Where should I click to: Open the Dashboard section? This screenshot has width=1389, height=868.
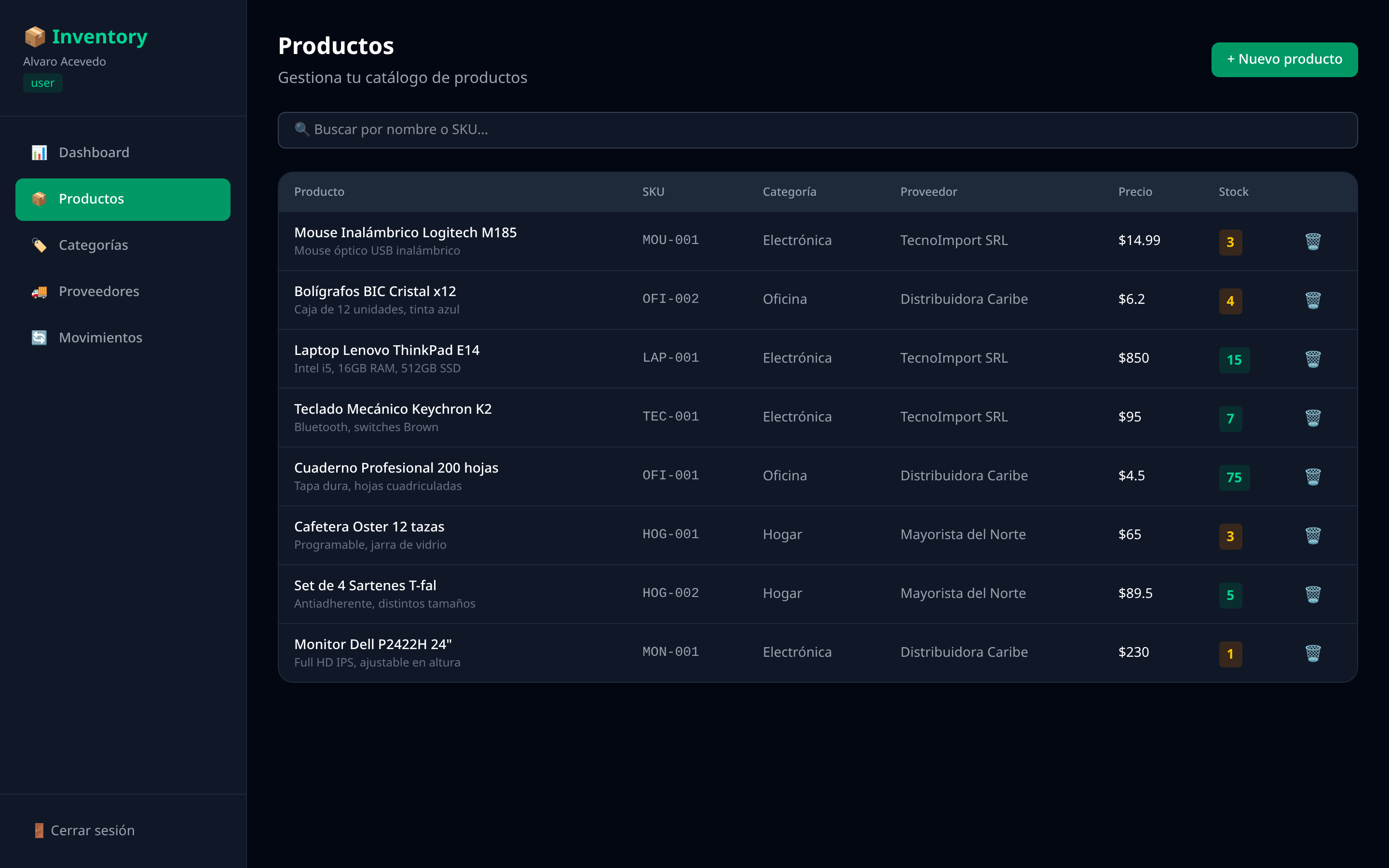click(x=123, y=153)
